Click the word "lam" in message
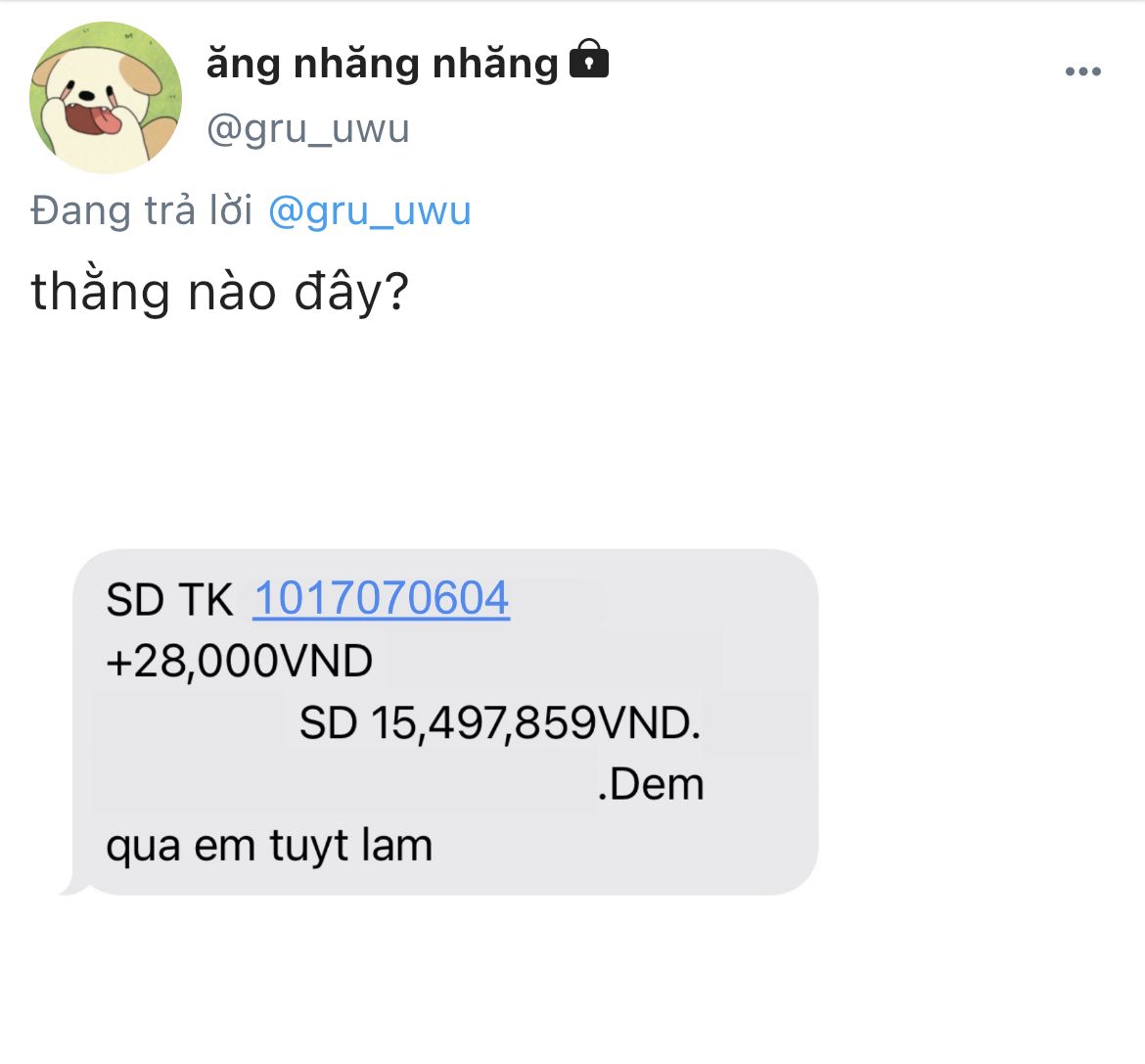This screenshot has height=1064, width=1145. tap(400, 846)
